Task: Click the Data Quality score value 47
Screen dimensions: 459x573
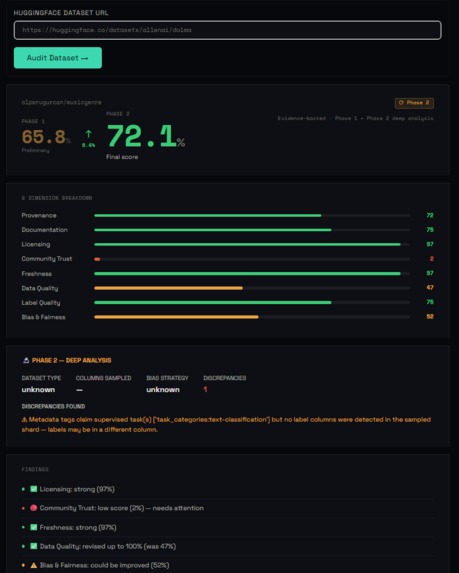Action: pos(430,288)
